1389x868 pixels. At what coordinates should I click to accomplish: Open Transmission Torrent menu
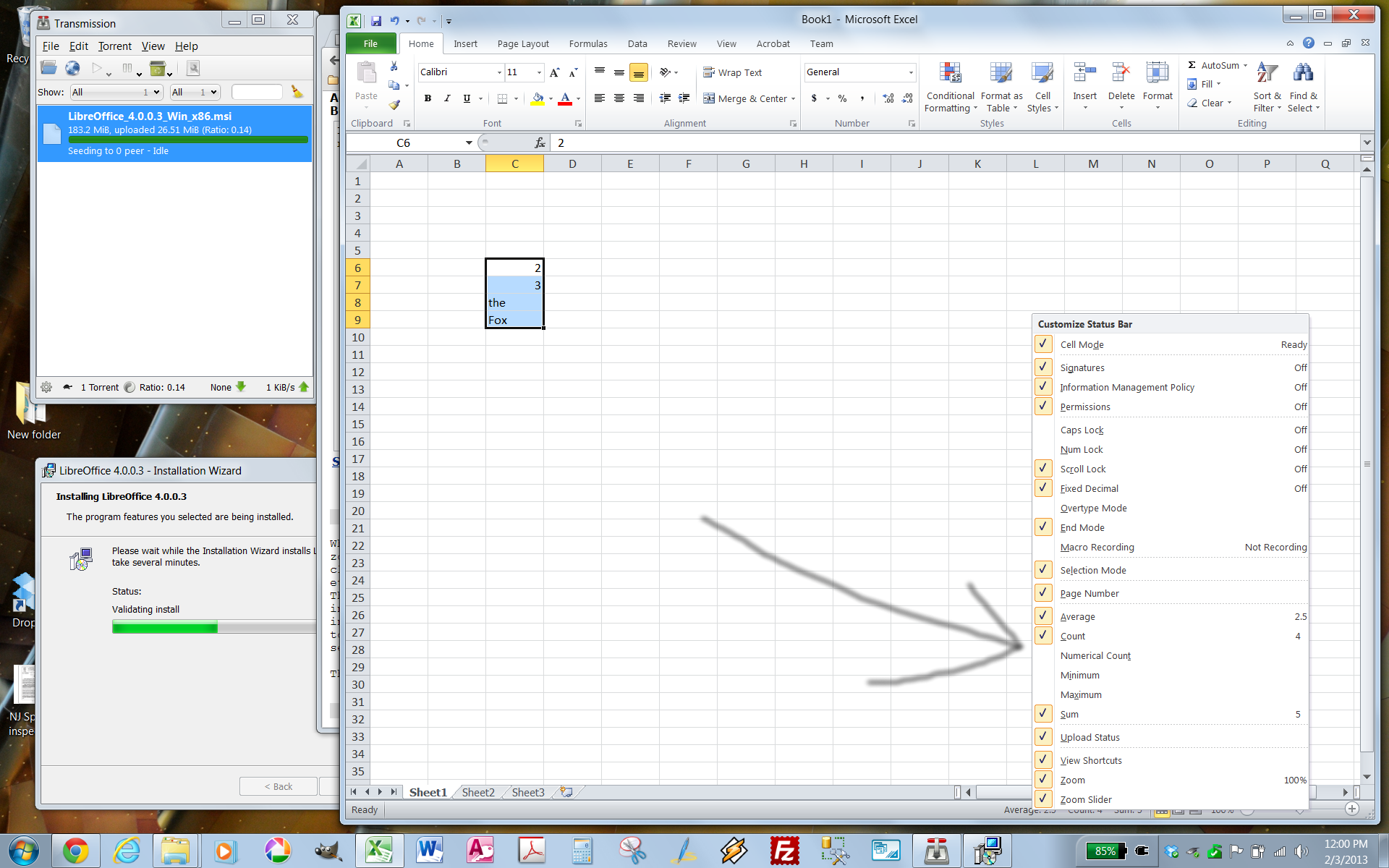pos(114,46)
